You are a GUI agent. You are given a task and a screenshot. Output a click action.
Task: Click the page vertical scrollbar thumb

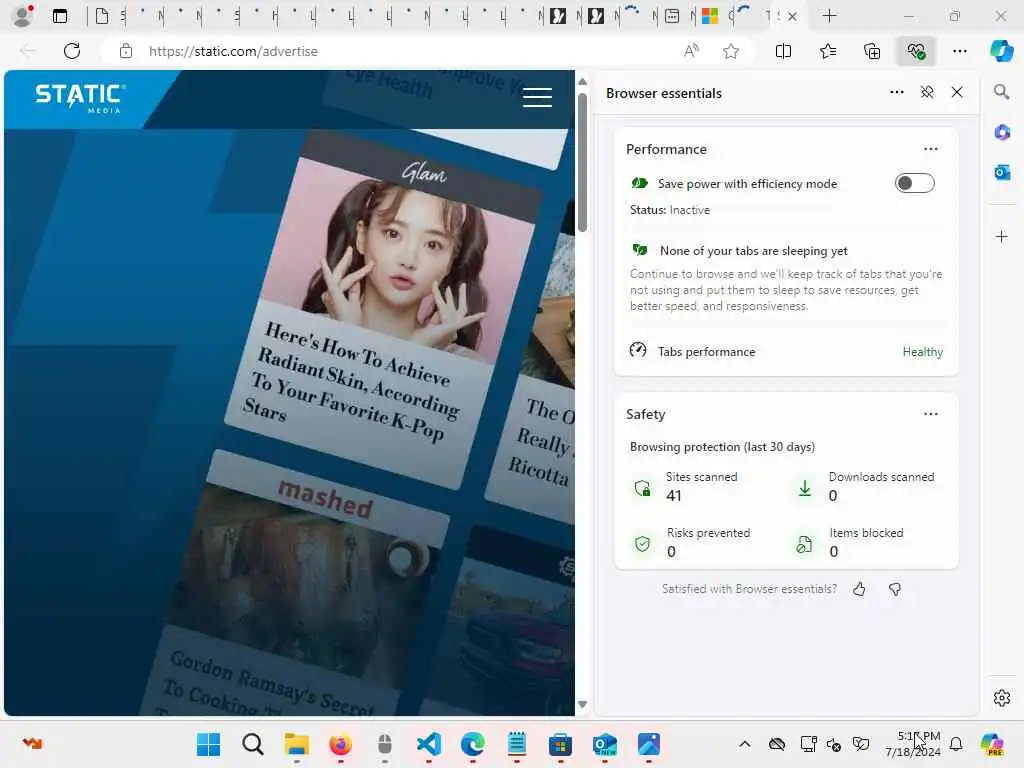pos(582,162)
